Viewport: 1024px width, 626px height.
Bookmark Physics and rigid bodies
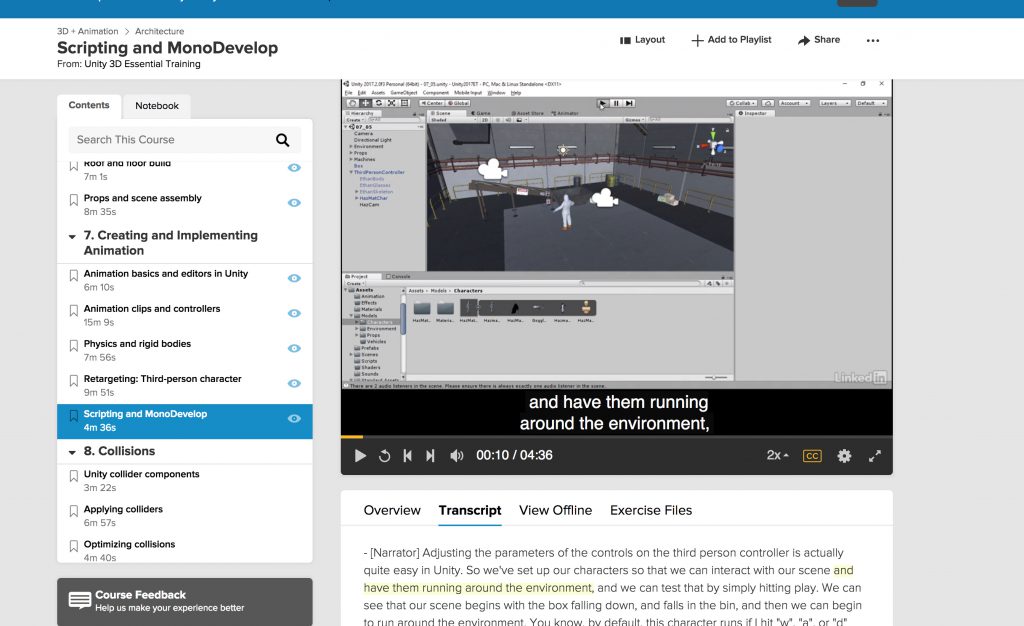74,345
